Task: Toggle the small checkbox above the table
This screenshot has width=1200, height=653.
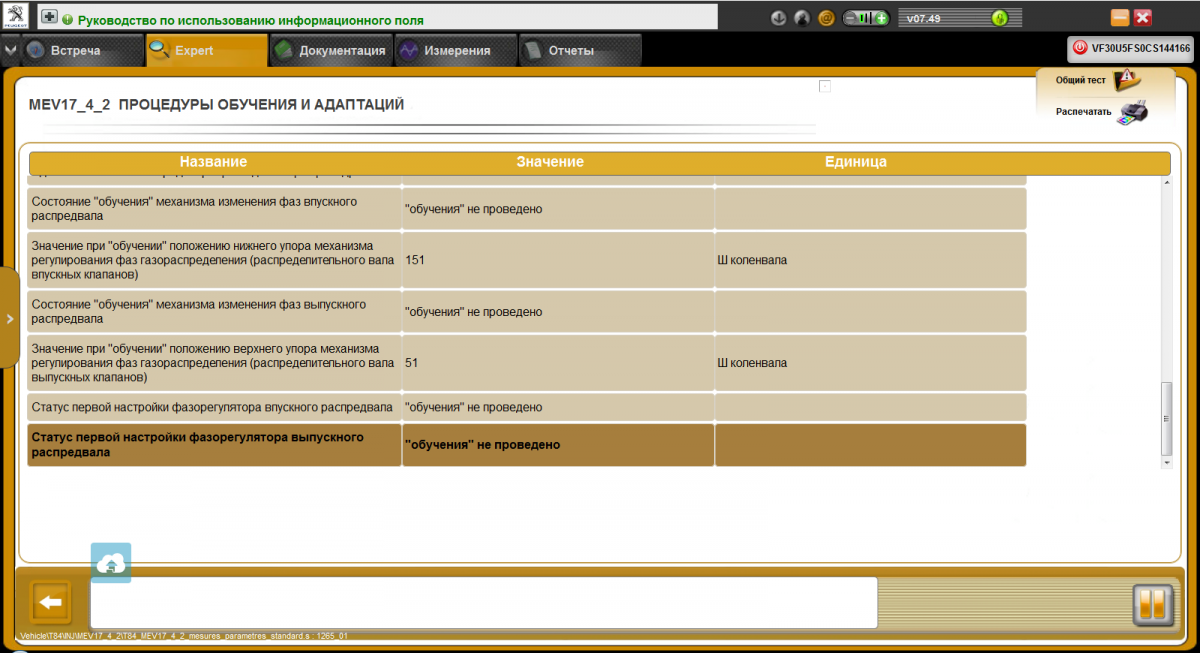Action: (825, 86)
